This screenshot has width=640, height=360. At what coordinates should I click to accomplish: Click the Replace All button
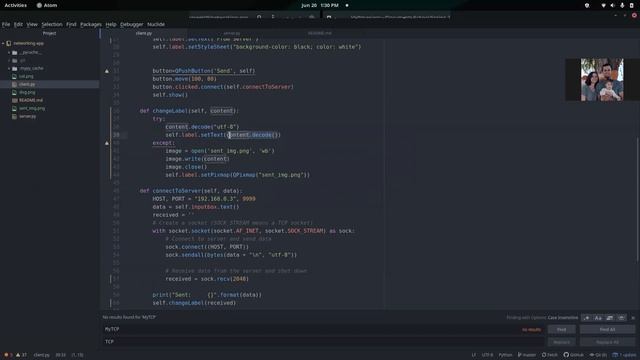pyautogui.click(x=607, y=342)
